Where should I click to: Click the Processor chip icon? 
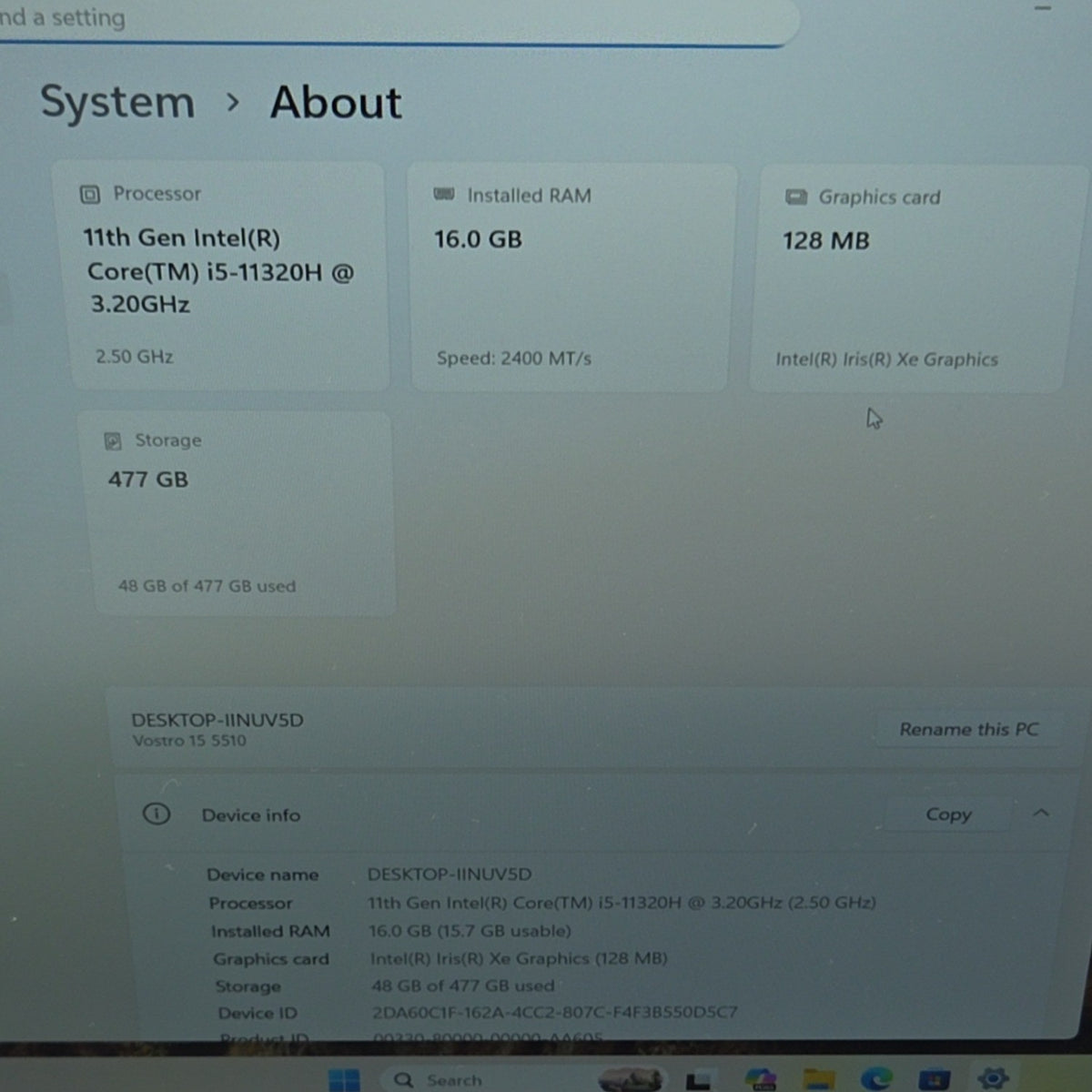click(90, 194)
